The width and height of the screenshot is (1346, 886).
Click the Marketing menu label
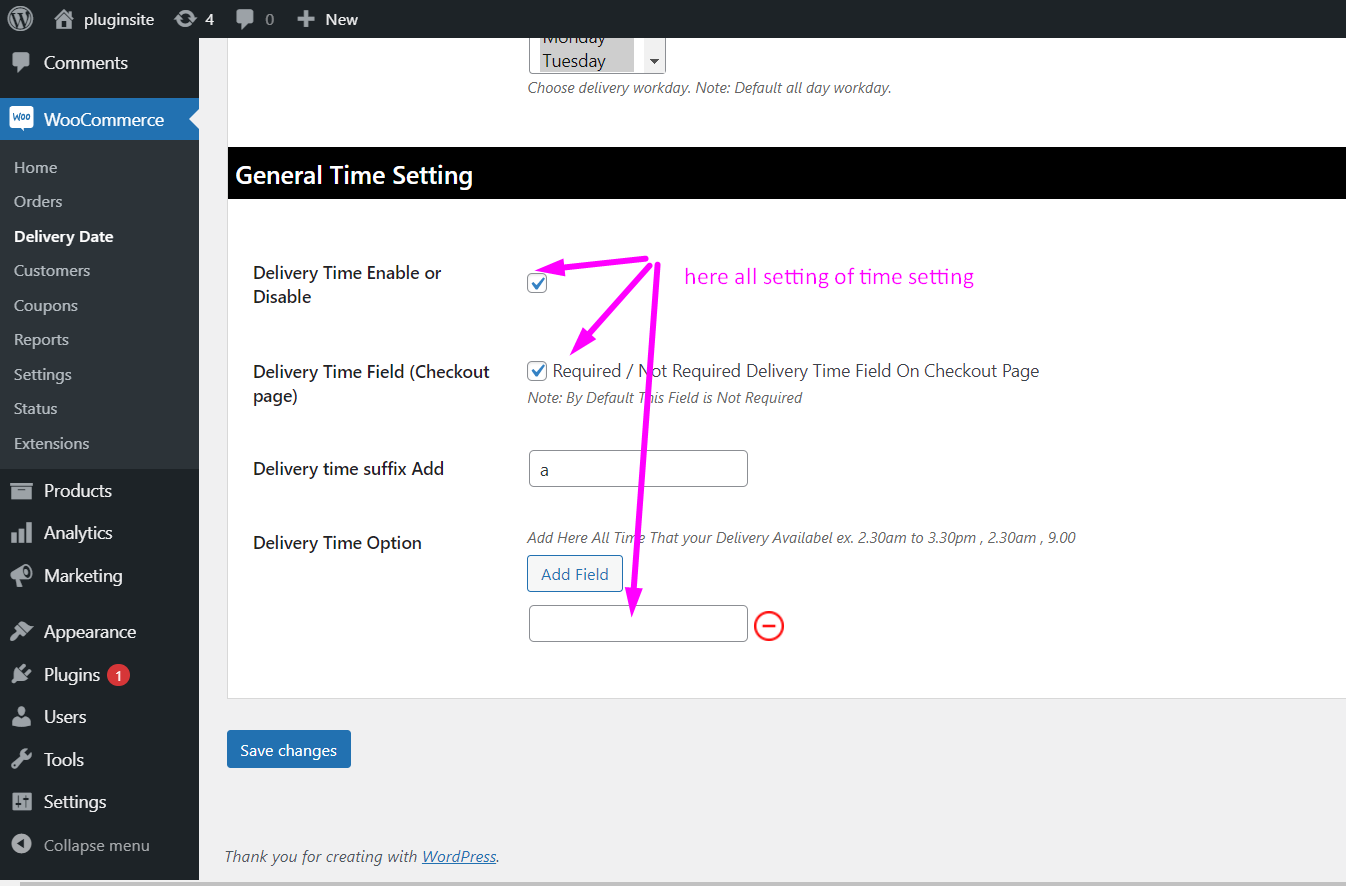(x=83, y=576)
